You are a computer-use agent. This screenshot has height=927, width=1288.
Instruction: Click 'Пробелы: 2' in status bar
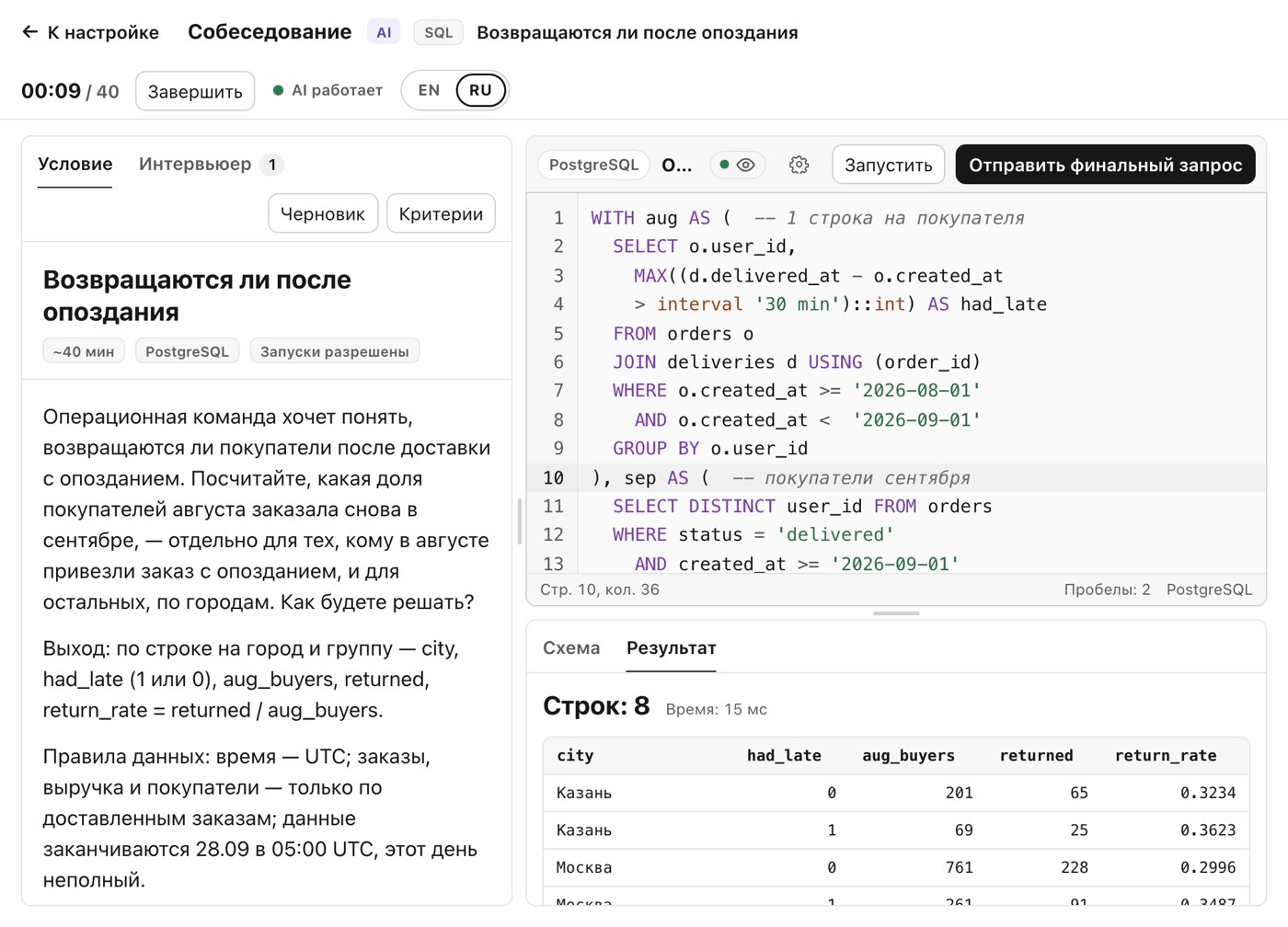(x=1107, y=589)
